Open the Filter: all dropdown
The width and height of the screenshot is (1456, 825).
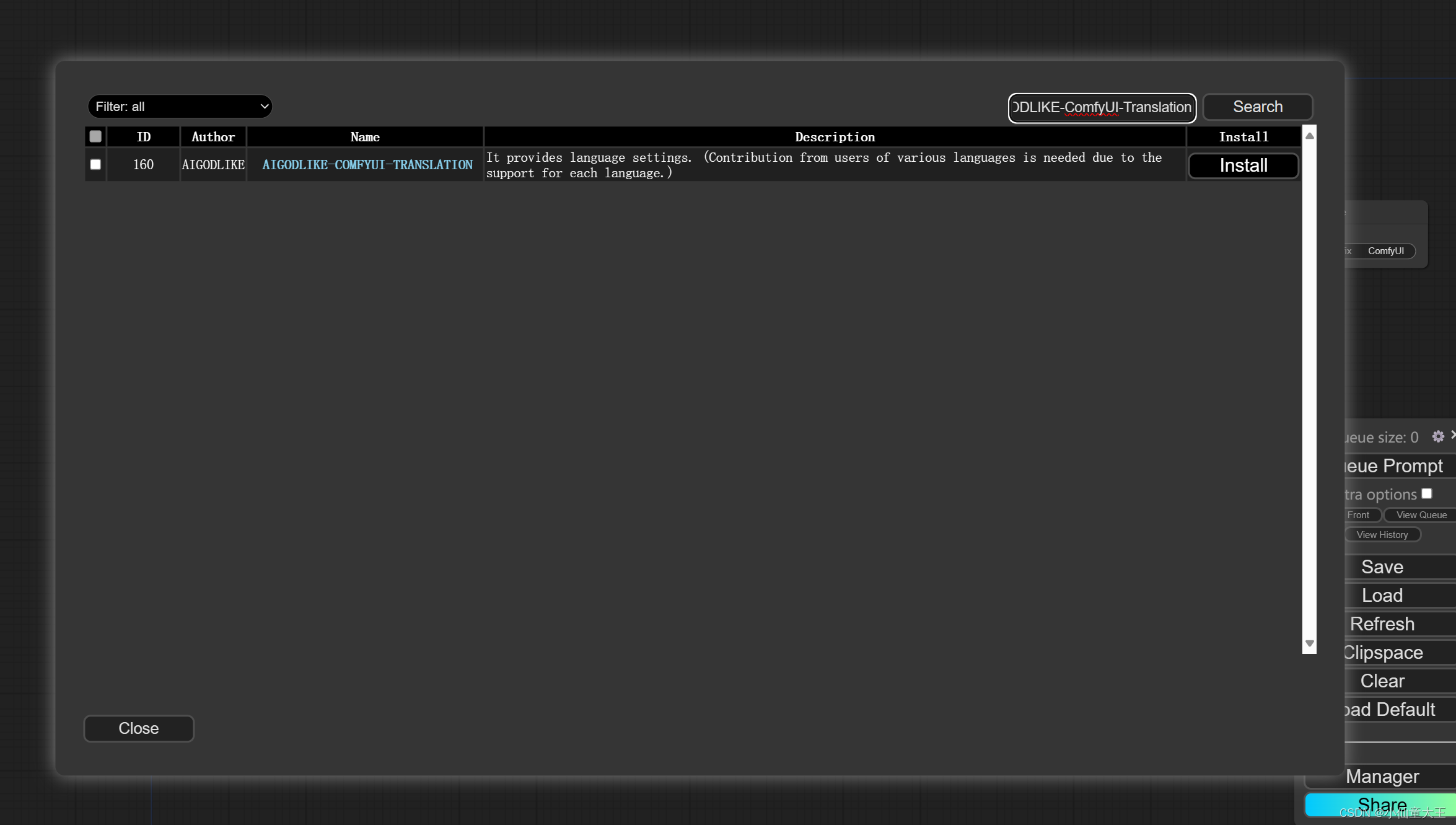click(180, 107)
